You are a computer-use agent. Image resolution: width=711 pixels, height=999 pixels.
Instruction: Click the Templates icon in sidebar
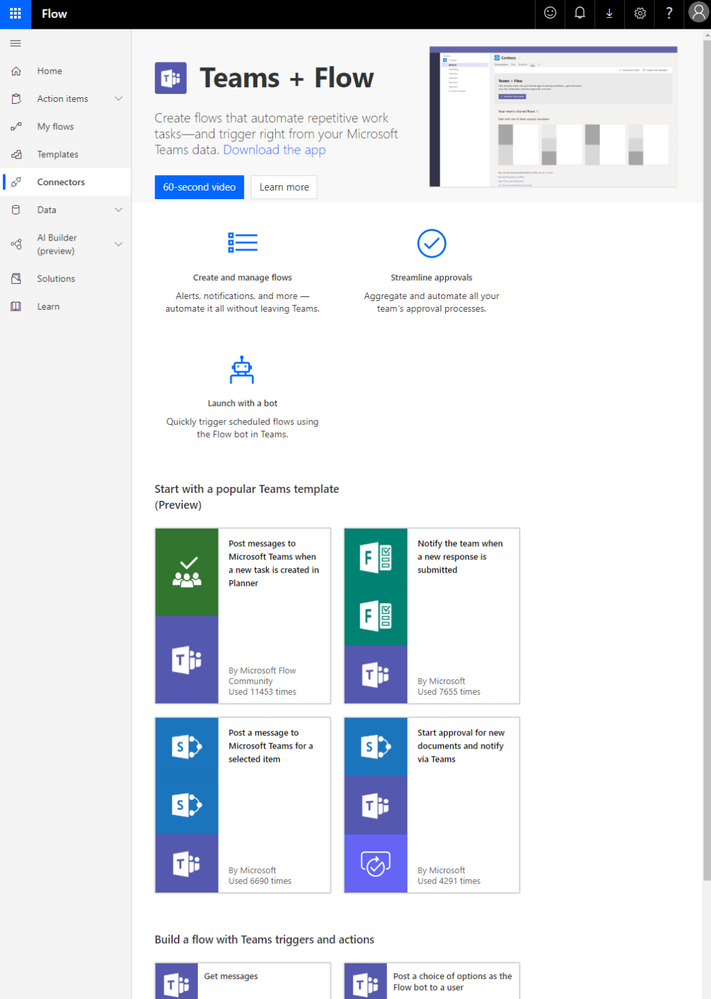pyautogui.click(x=16, y=154)
